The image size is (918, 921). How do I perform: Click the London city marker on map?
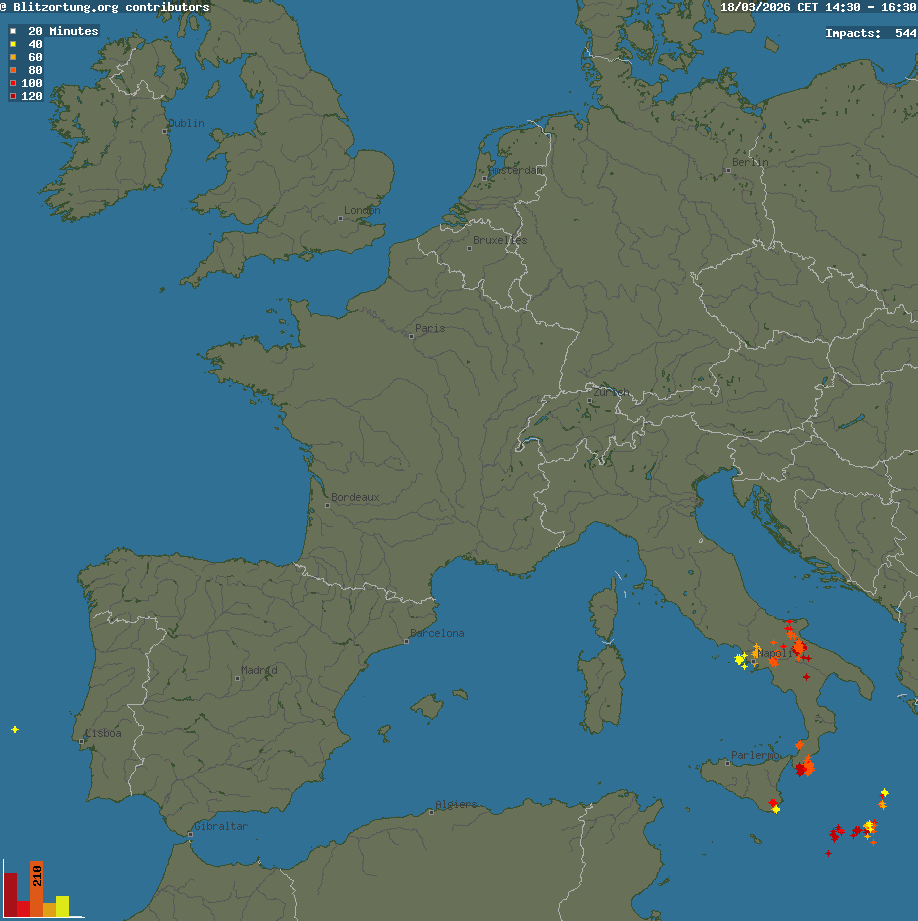click(341, 218)
